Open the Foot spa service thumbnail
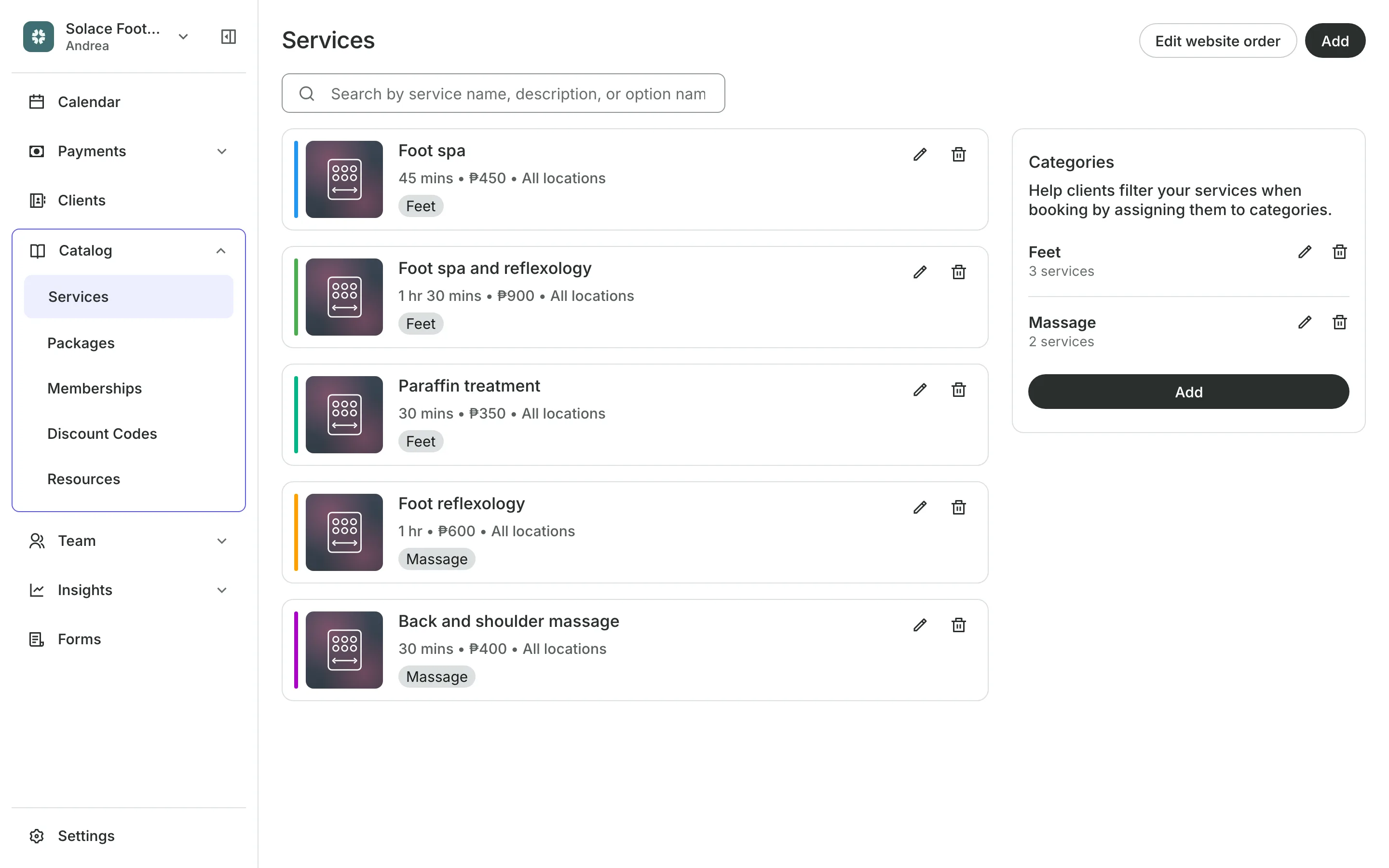 tap(344, 179)
